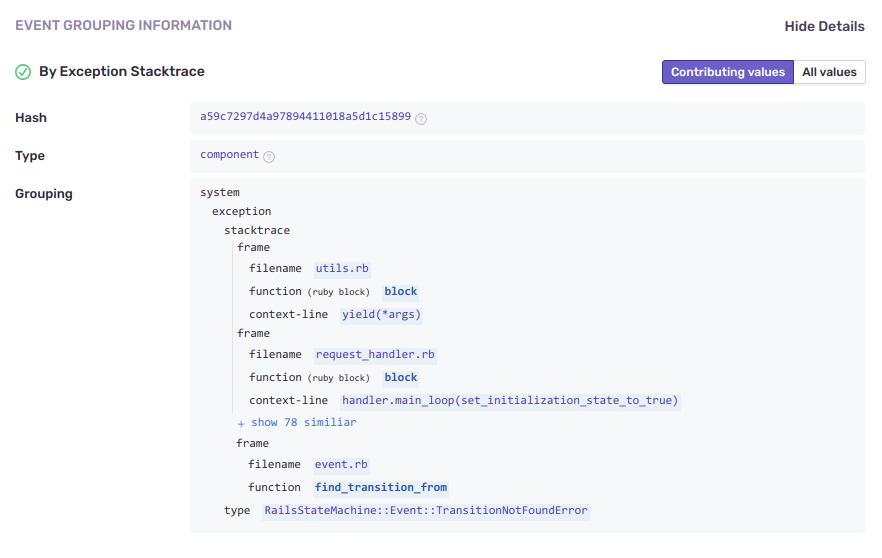882x558 pixels.
Task: Click the TransitionNotFoundError exception type
Action: [x=426, y=510]
